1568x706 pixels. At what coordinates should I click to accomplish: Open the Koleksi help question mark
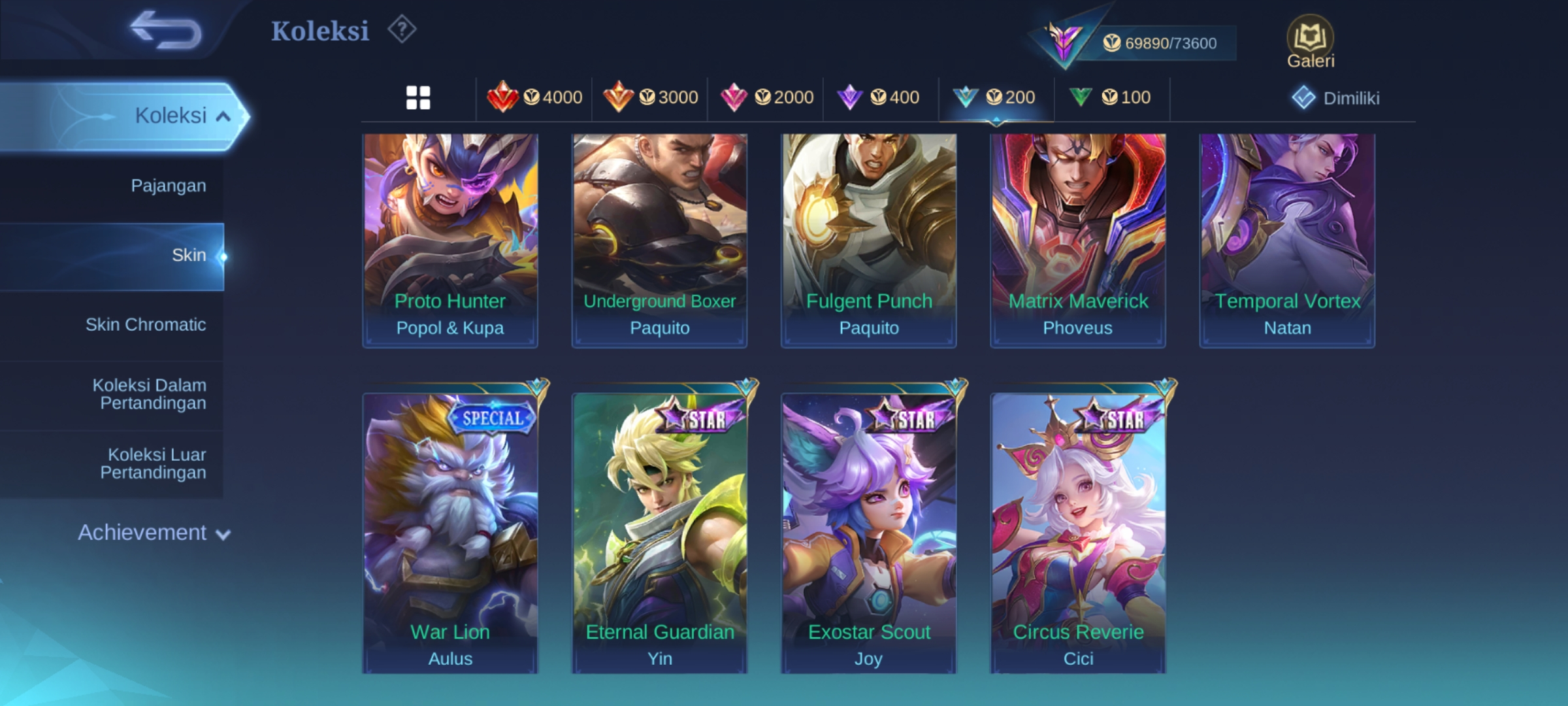pyautogui.click(x=402, y=30)
